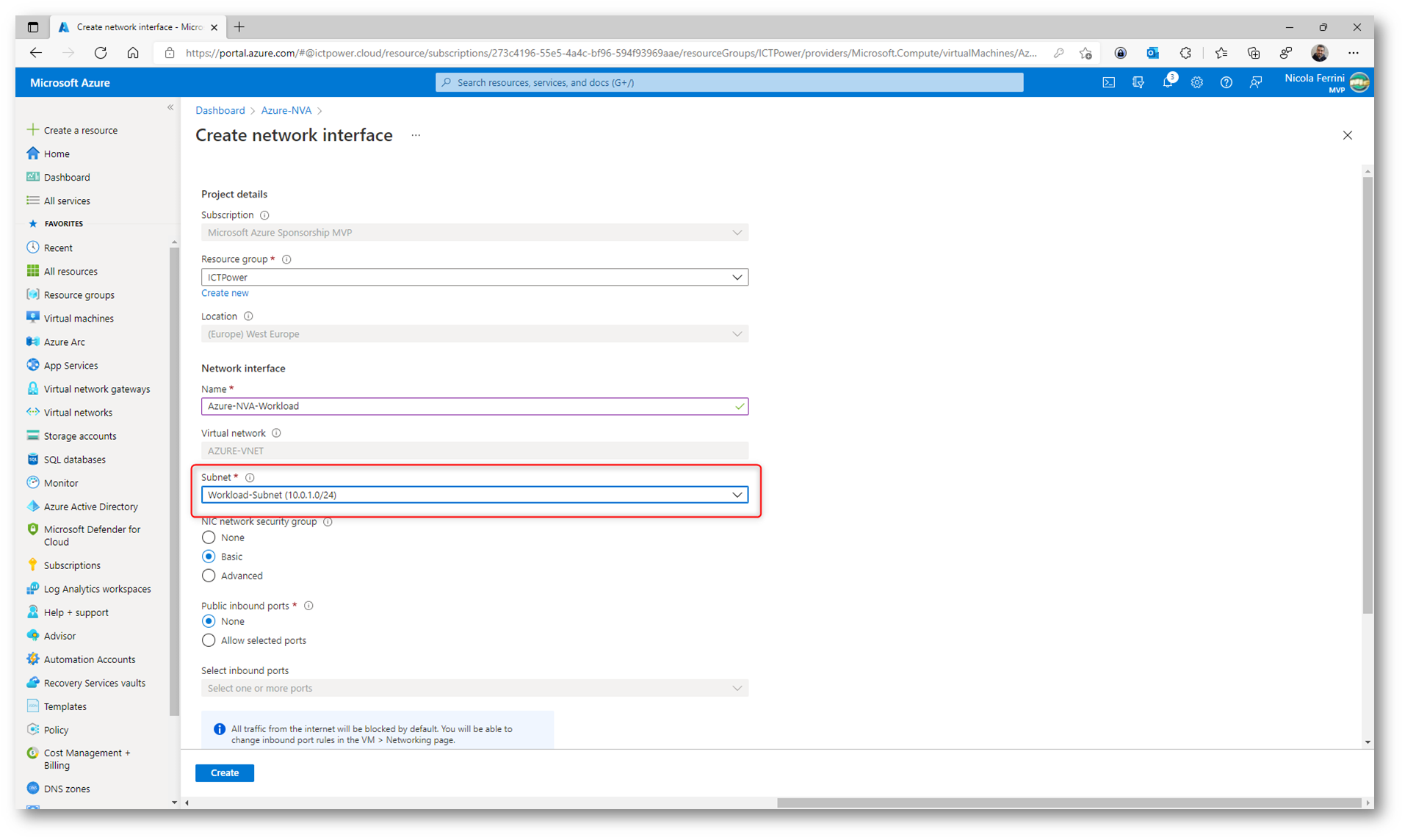The width and height of the screenshot is (1405, 840).
Task: Click the browser address bar URL
Action: pyautogui.click(x=610, y=53)
